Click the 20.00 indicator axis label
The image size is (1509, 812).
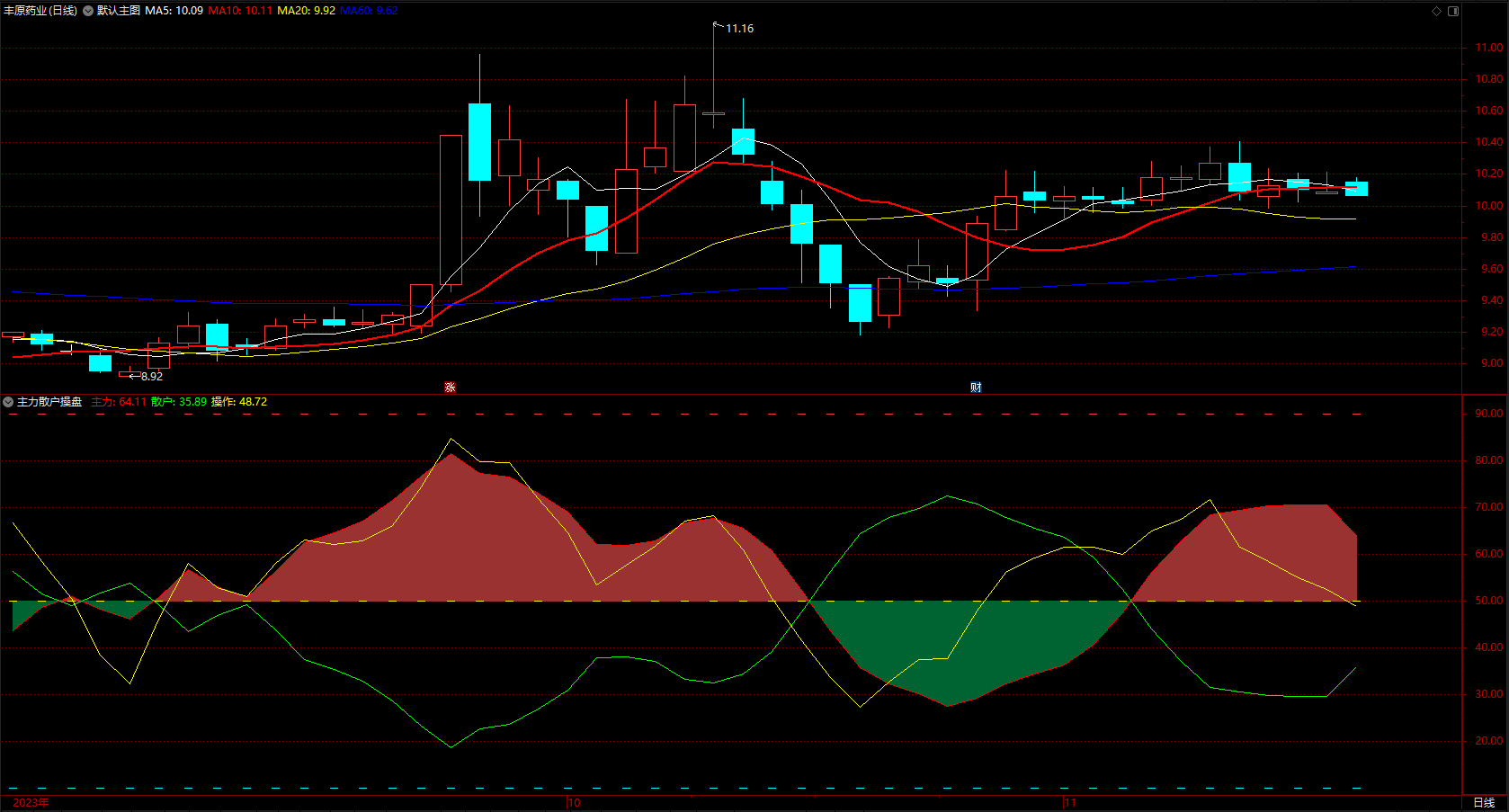pos(1489,741)
